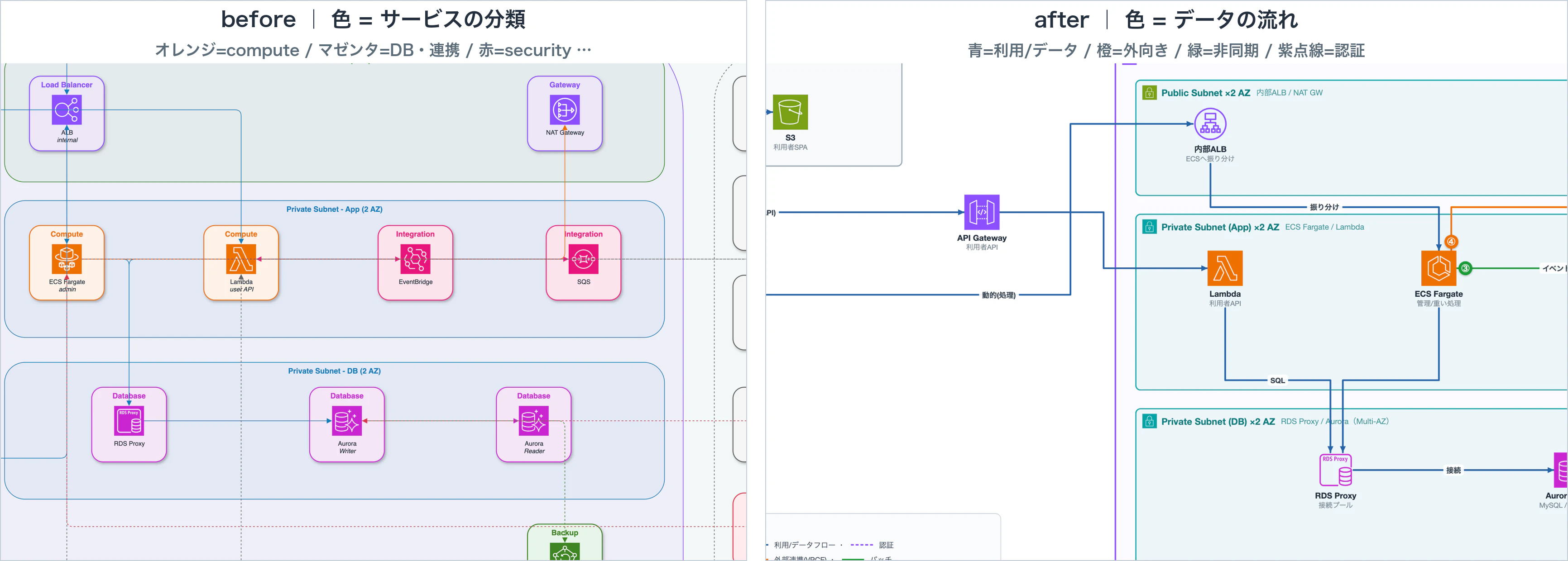Click 'ECS Fargate / Lambda' subnet description
This screenshot has width=1568, height=561.
(1324, 228)
